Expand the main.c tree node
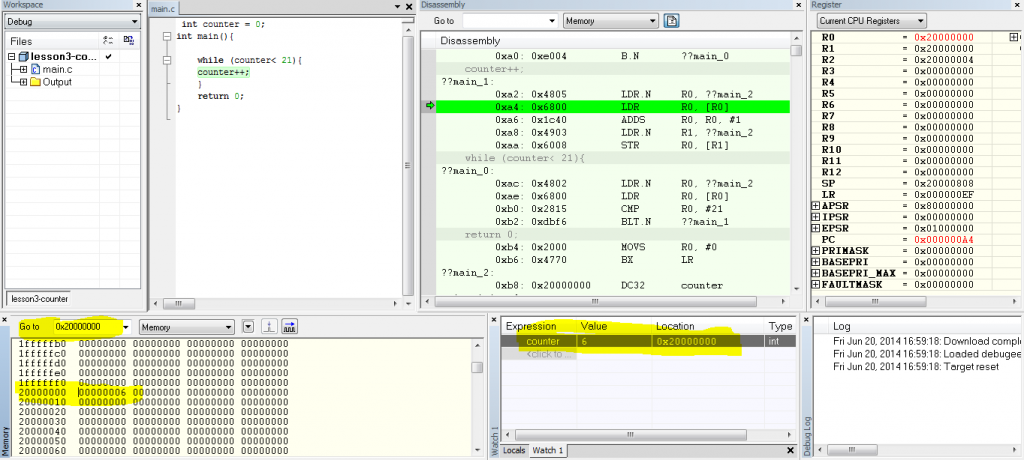1024x460 pixels. (24, 69)
